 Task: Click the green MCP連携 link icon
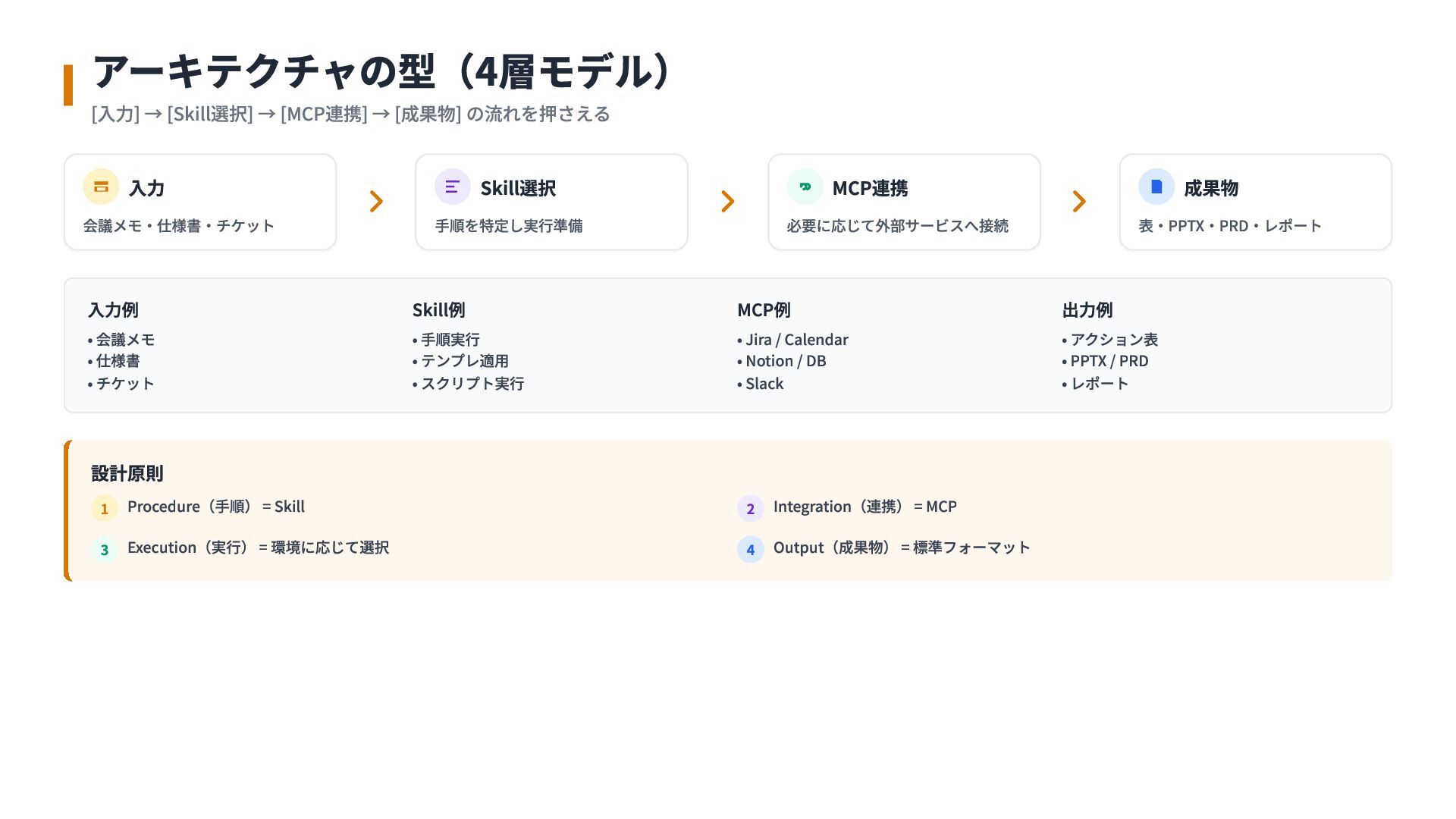(805, 187)
